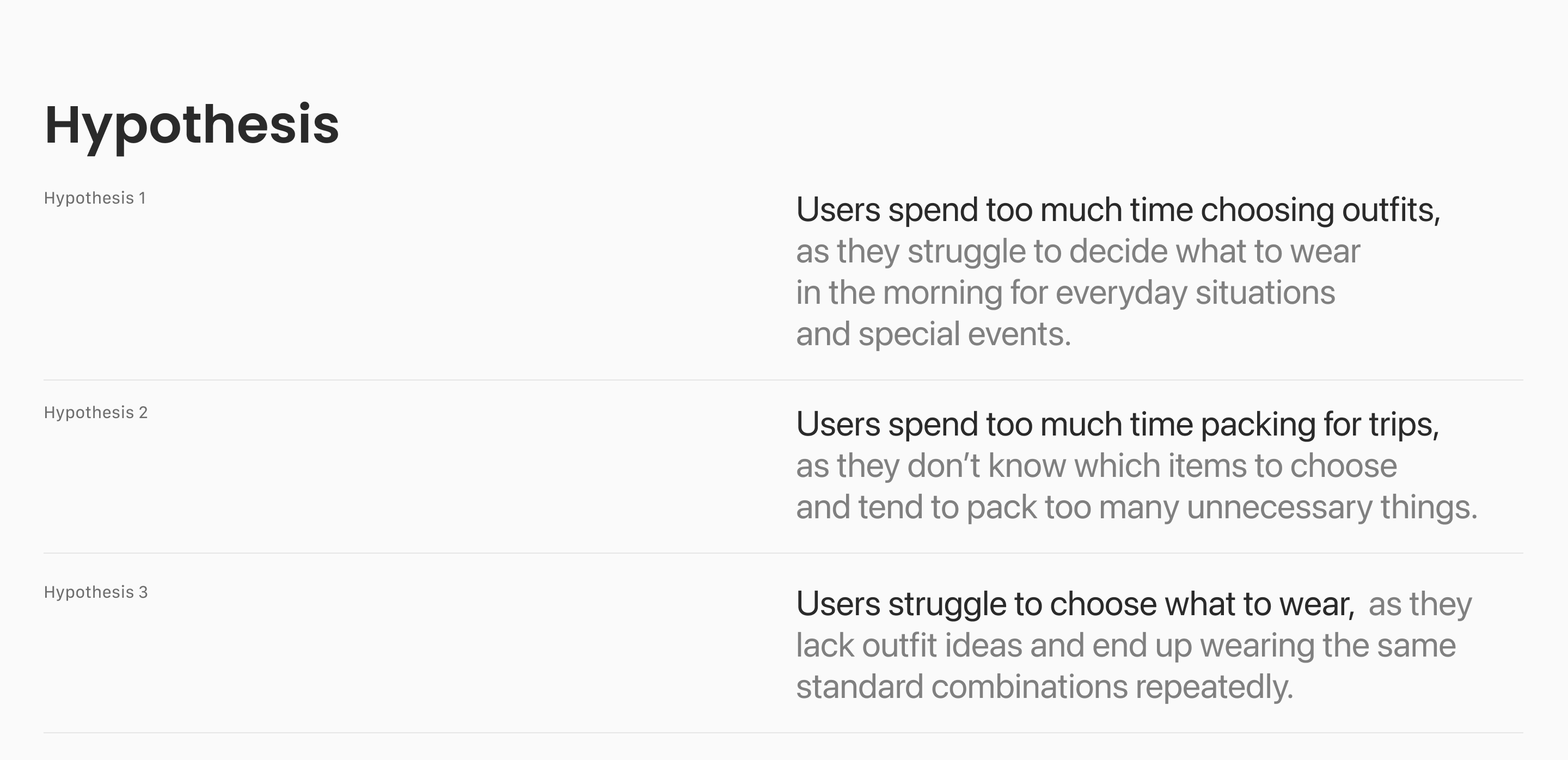This screenshot has width=1568, height=760.
Task: Click the line "as they don't know which items to choose"
Action: pyautogui.click(x=1095, y=466)
